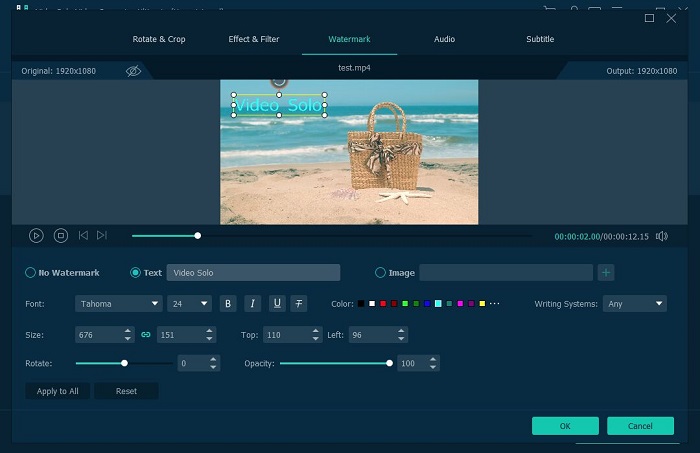The width and height of the screenshot is (700, 453).
Task: Decrease the Left position value
Action: [x=401, y=339]
